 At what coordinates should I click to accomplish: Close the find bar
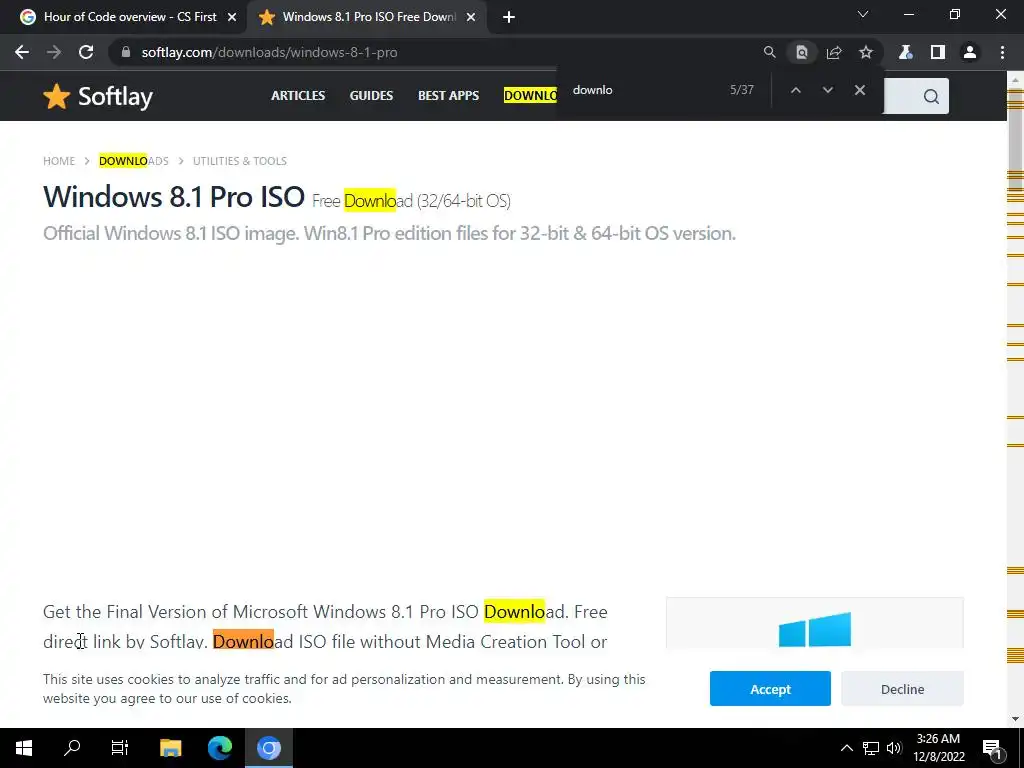[859, 90]
